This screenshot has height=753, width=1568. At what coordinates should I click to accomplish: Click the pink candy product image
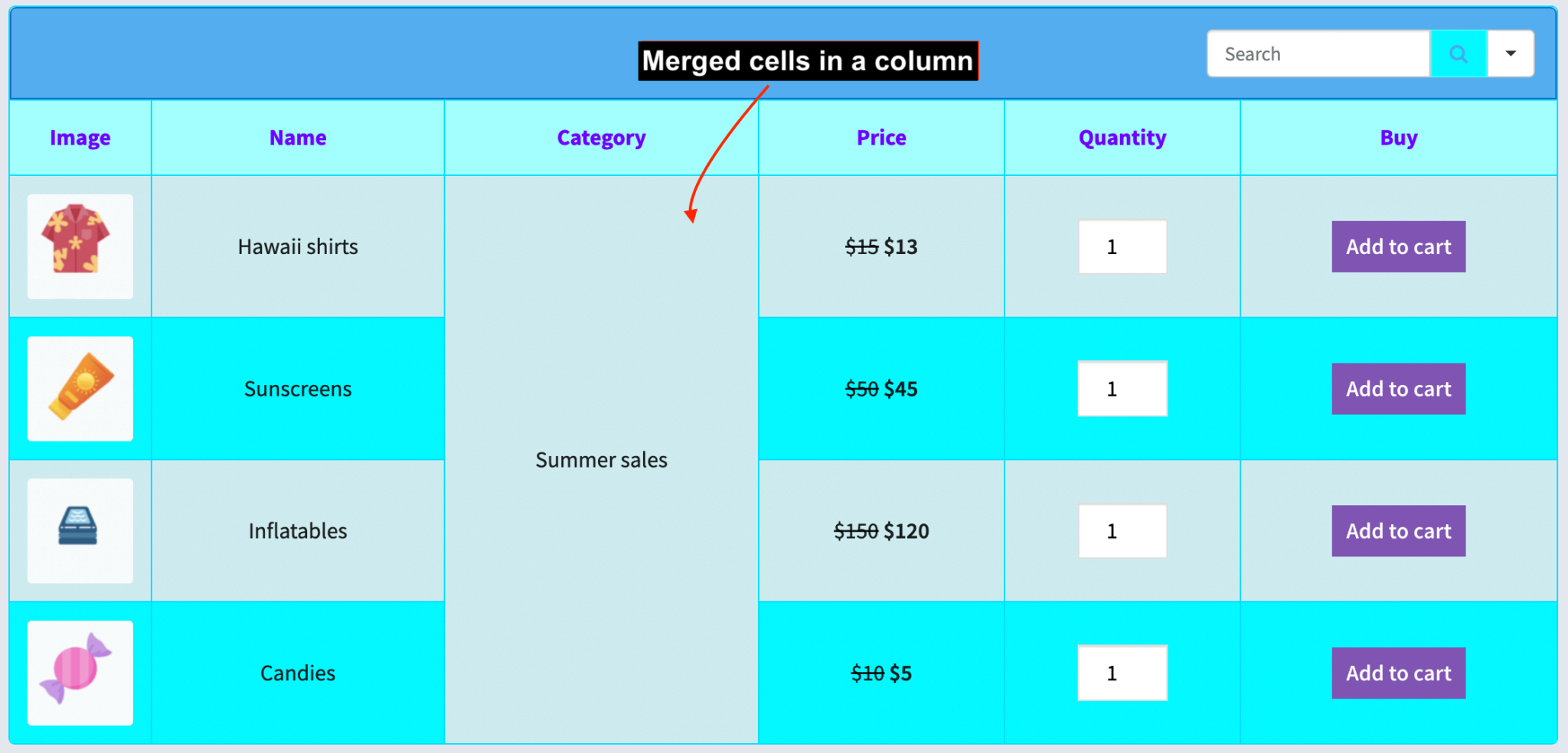click(x=80, y=673)
